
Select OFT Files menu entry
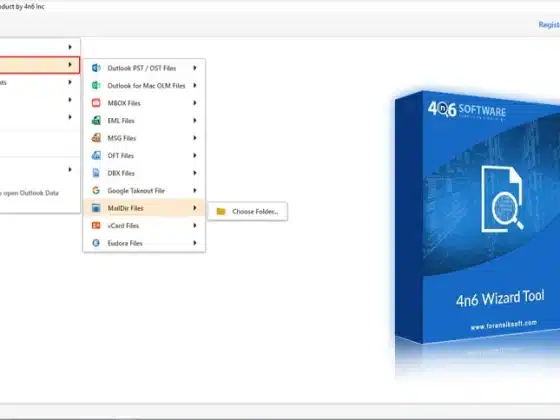144,155
